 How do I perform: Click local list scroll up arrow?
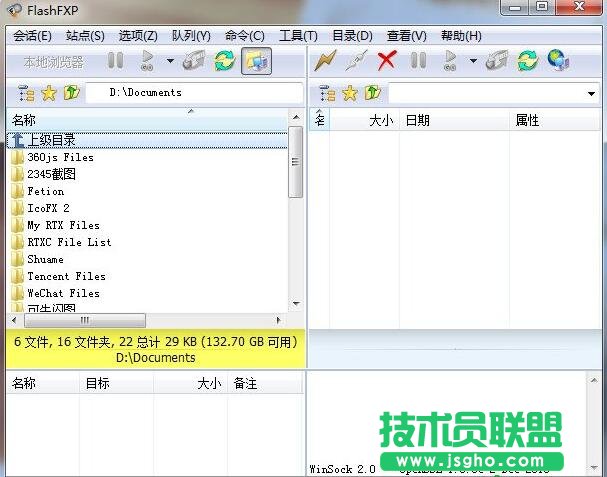296,117
